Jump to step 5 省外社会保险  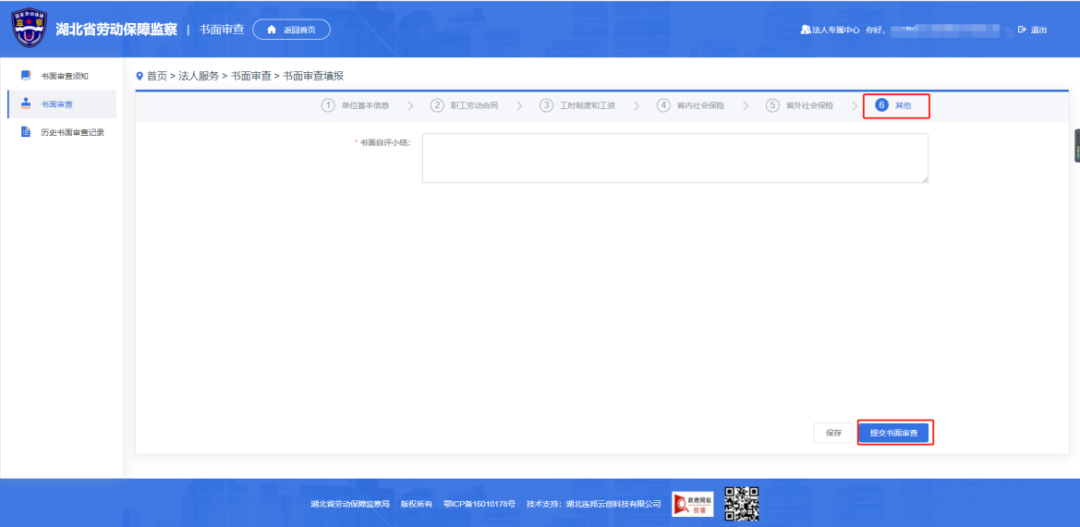[799, 105]
